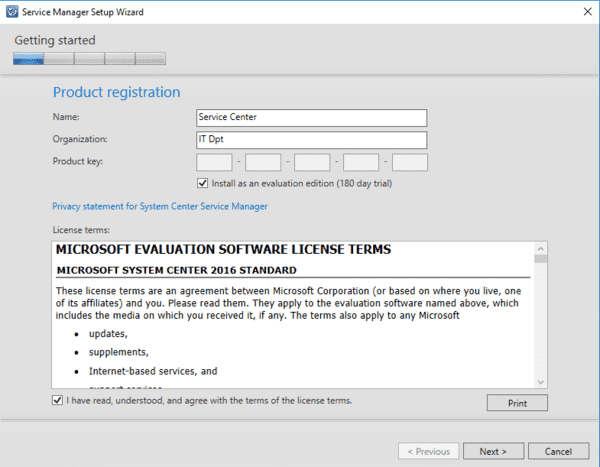
Task: Click the 'License terms:' label
Action: [x=81, y=230]
